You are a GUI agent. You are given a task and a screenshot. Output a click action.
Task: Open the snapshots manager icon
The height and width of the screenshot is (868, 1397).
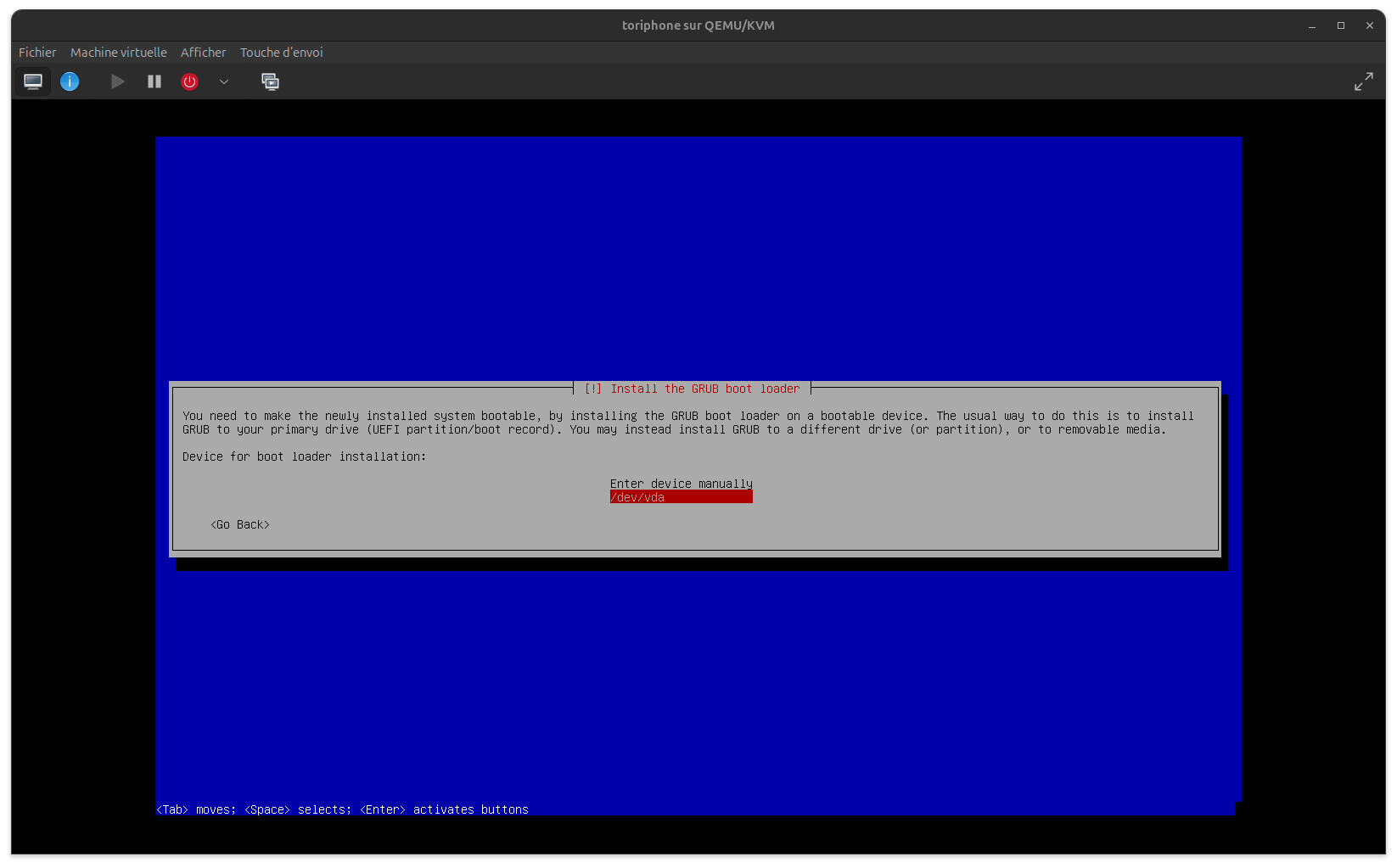[x=270, y=81]
